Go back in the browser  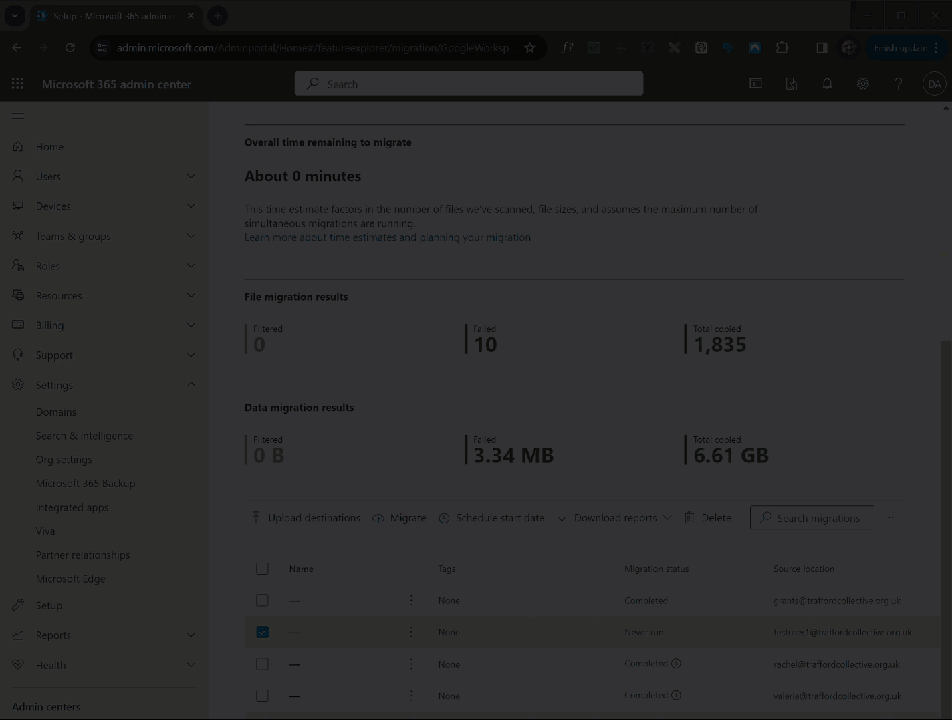[16, 47]
